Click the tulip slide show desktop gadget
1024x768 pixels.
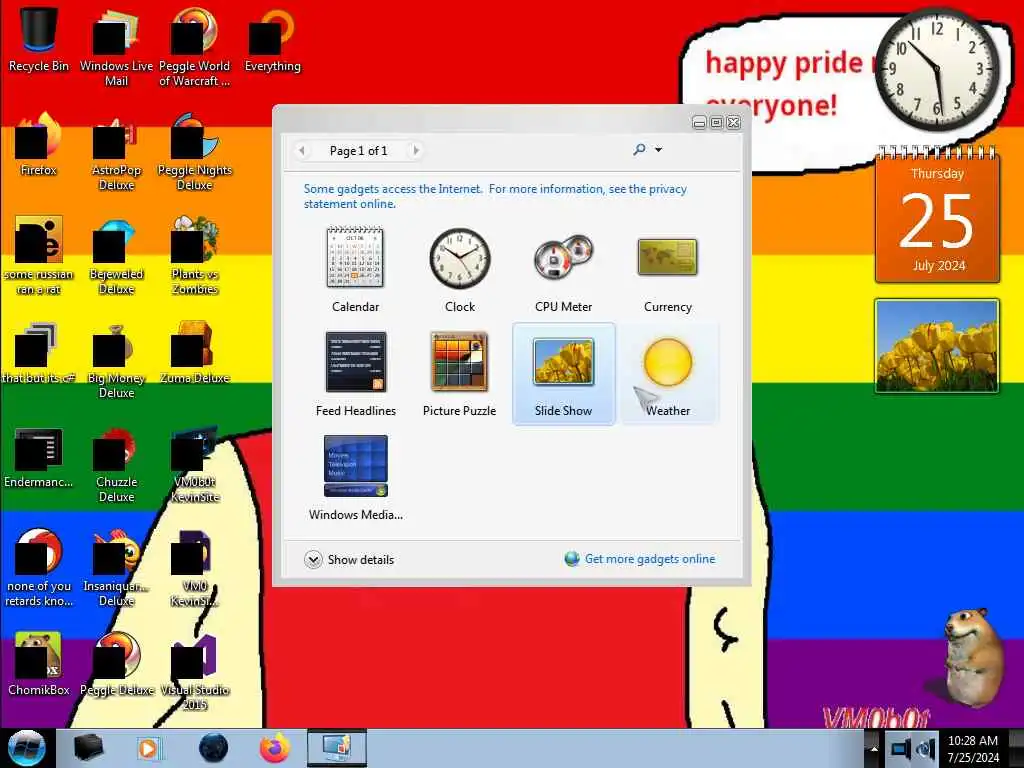(937, 346)
